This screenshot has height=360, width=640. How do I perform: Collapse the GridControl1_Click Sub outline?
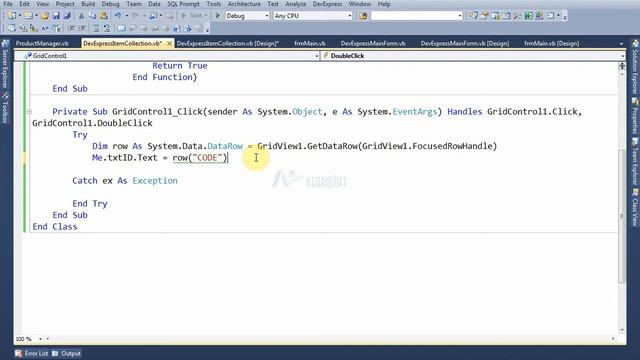coord(29,111)
